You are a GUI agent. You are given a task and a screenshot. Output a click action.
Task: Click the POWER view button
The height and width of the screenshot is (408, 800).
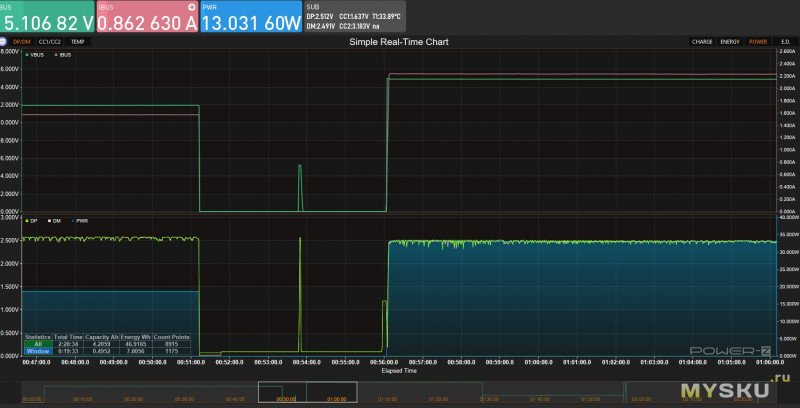(758, 42)
